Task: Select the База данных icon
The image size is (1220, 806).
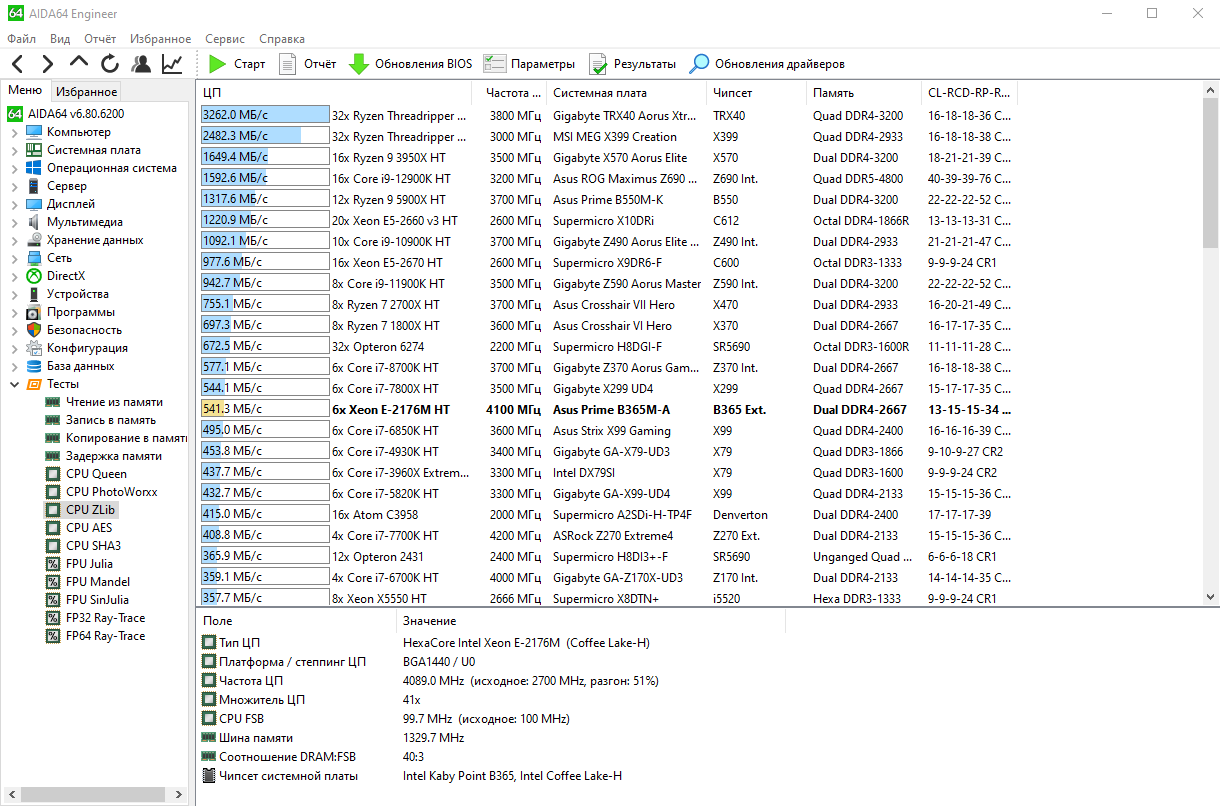Action: pyautogui.click(x=34, y=366)
